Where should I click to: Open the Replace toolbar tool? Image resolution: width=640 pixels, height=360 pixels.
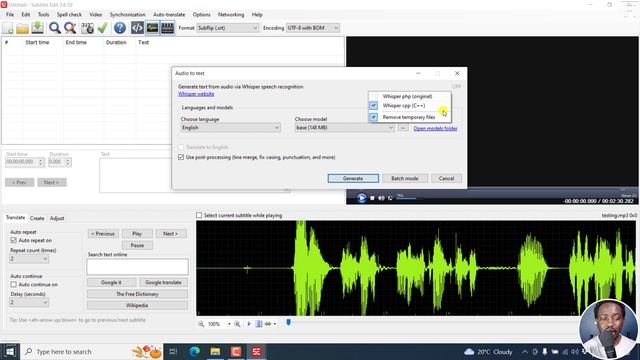pyautogui.click(x=70, y=28)
